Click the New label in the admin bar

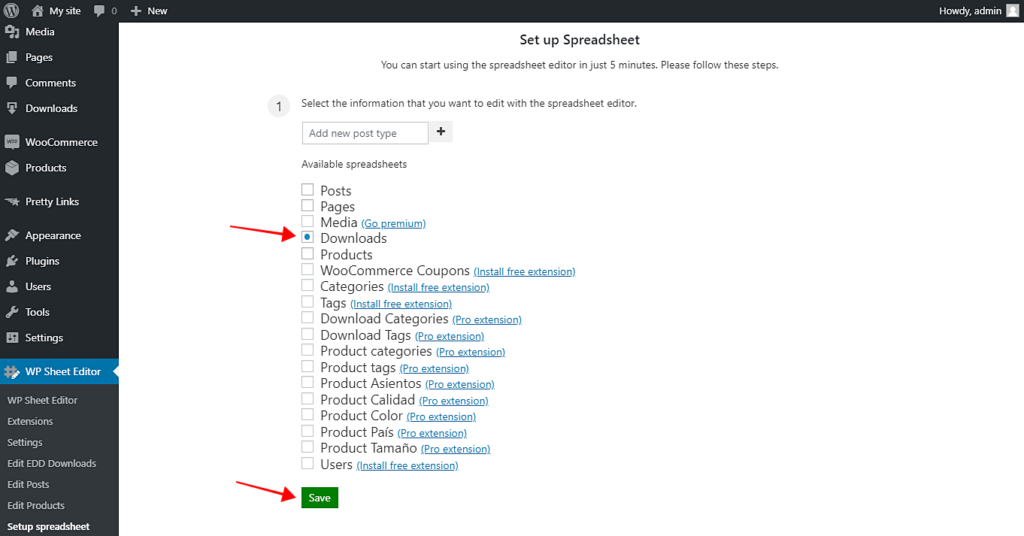click(157, 11)
